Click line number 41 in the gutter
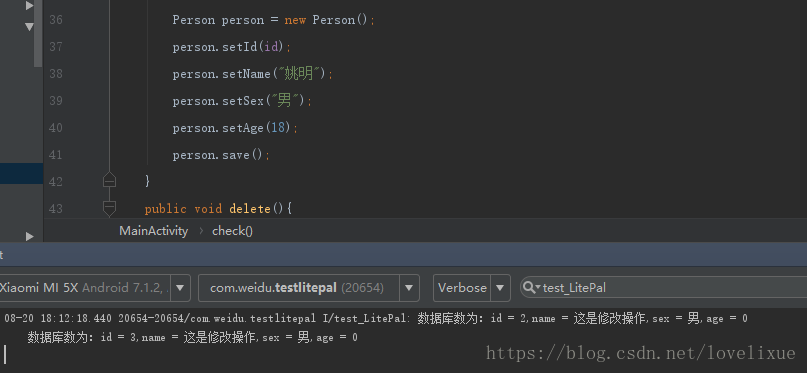Viewport: 807px width, 373px height. tap(56, 154)
